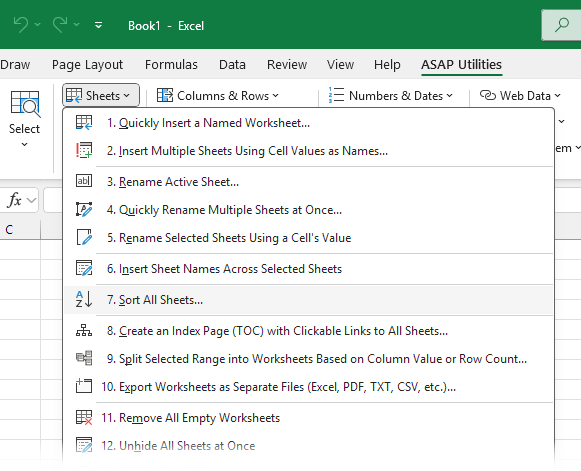This screenshot has width=581, height=471.
Task: Click the Insert Sheet Names icon
Action: (x=84, y=268)
